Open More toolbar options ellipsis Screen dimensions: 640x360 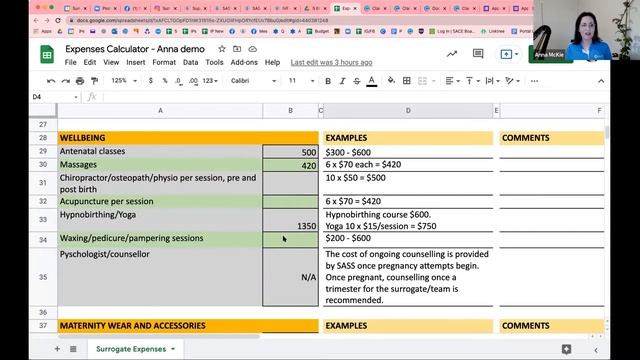click(x=534, y=81)
